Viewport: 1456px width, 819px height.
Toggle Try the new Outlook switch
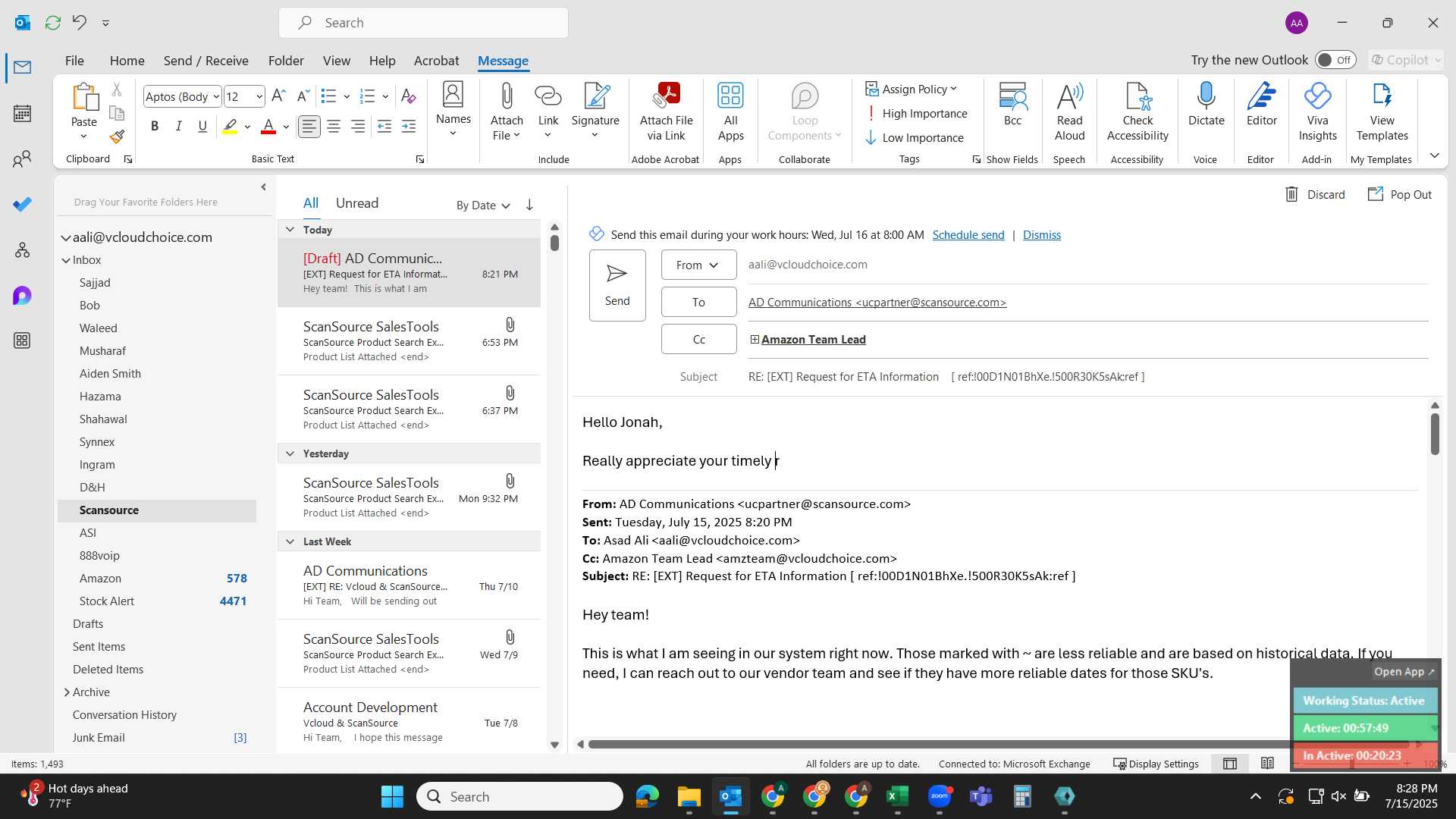tap(1335, 60)
